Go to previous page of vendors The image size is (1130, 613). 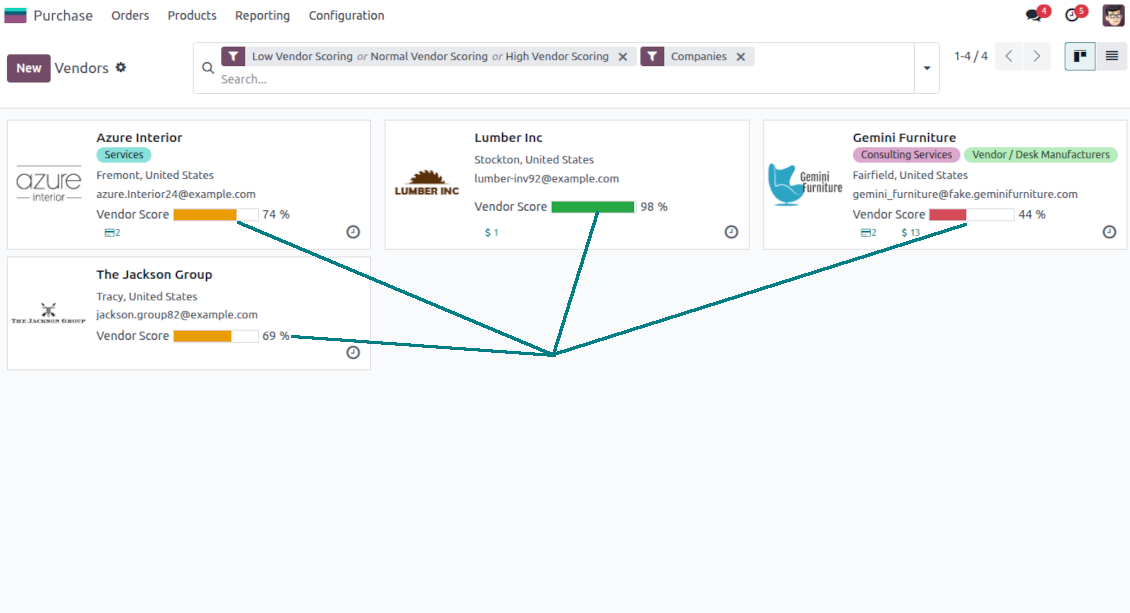1009,56
